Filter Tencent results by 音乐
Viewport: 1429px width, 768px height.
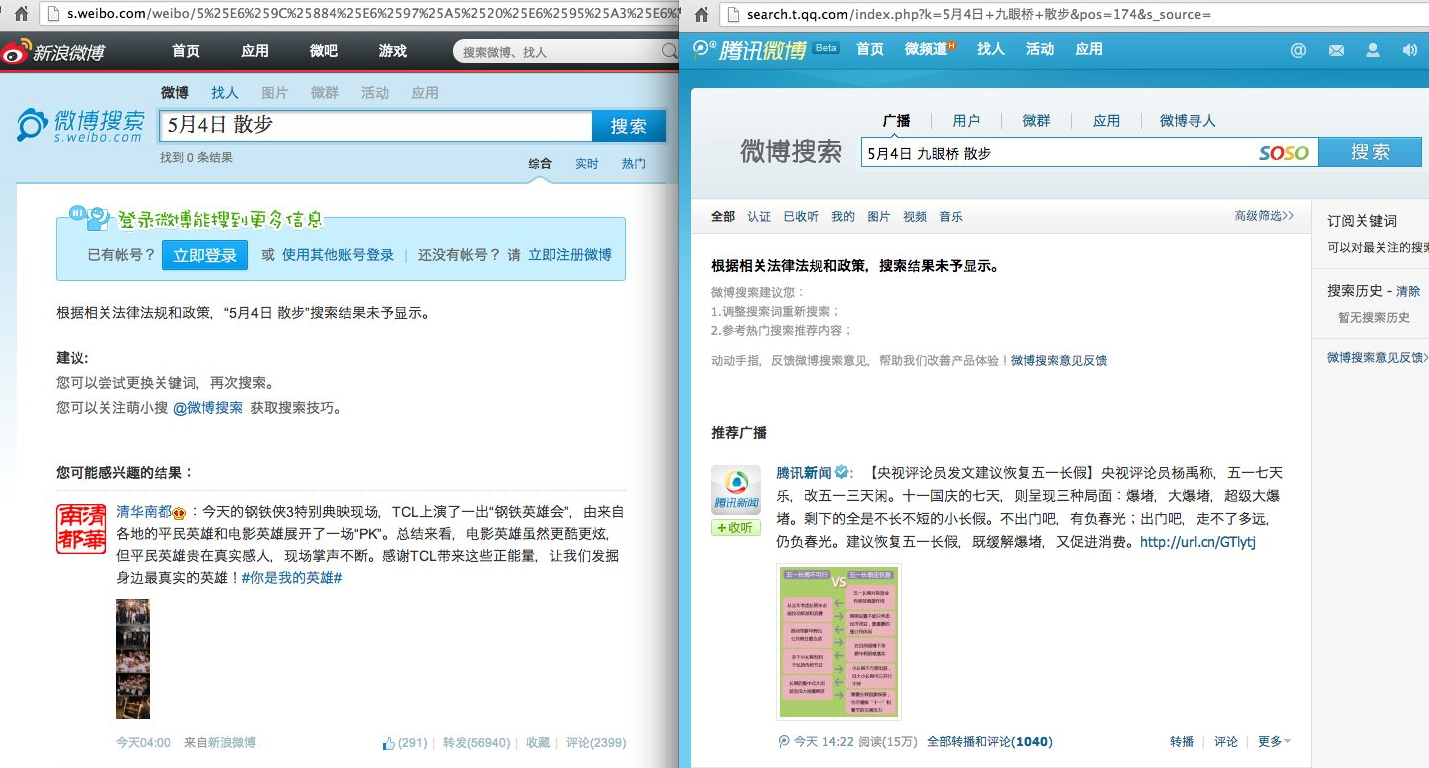(x=951, y=217)
